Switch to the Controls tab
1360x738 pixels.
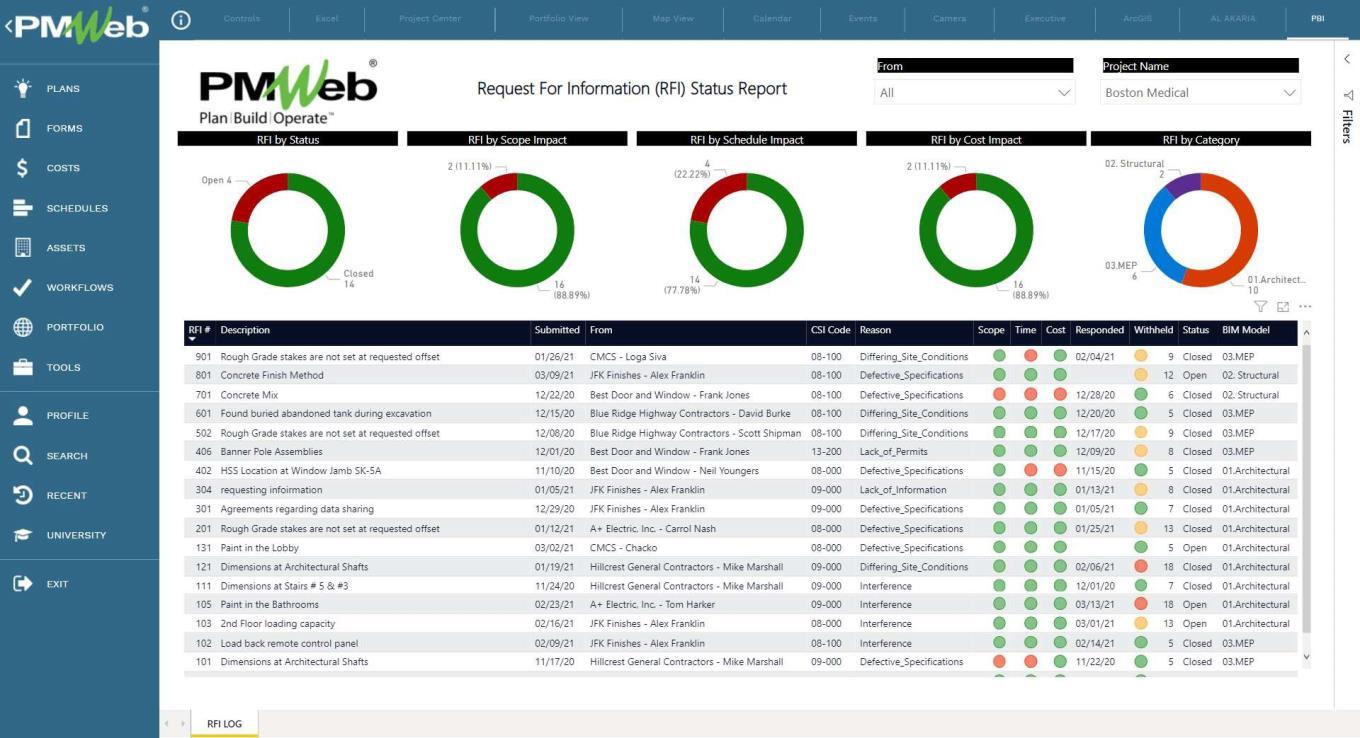(x=242, y=19)
